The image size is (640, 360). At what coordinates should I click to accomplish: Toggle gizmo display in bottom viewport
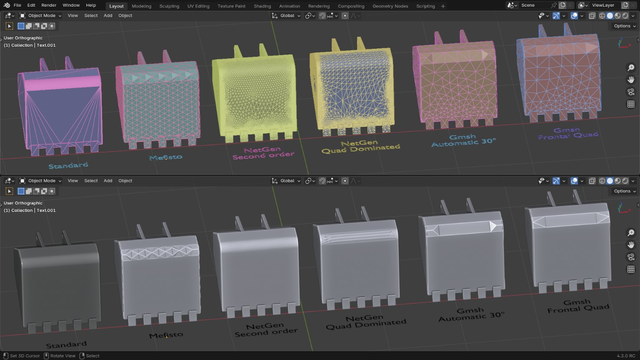pos(556,180)
